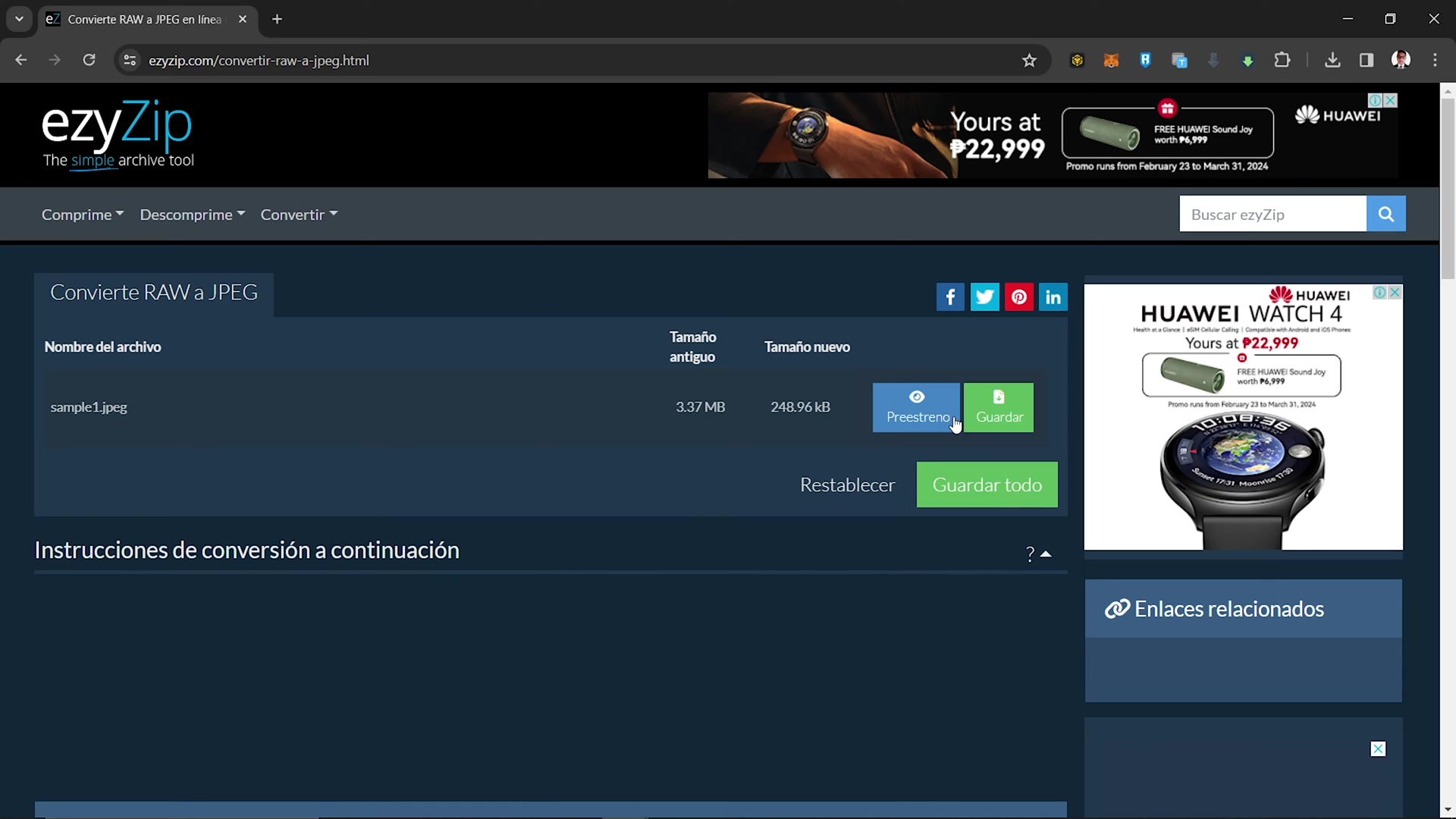This screenshot has width=1456, height=819.
Task: Click the 248.96 kB new size value
Action: pyautogui.click(x=800, y=407)
